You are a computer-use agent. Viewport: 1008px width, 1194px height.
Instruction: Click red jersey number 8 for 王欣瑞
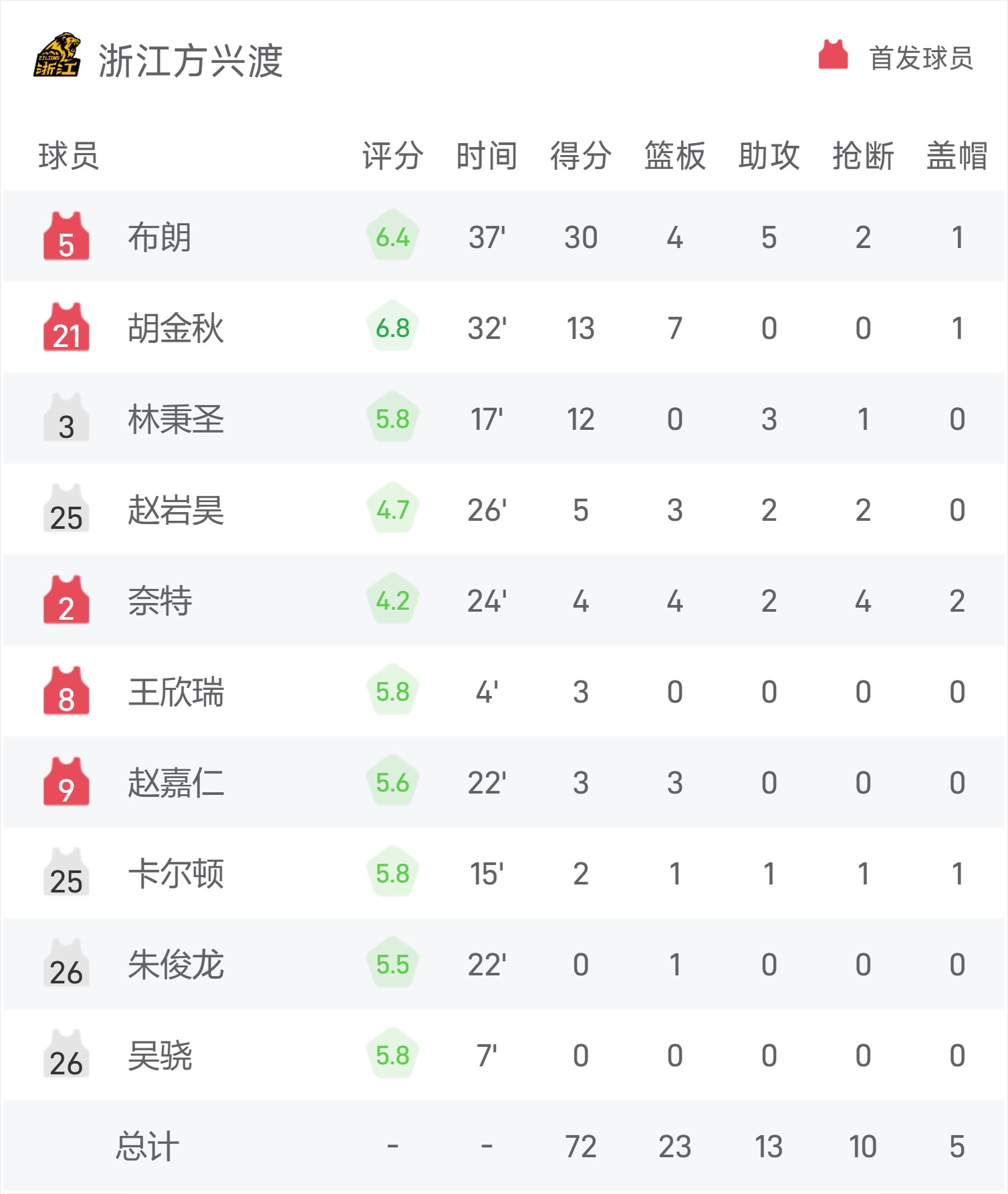pos(66,691)
